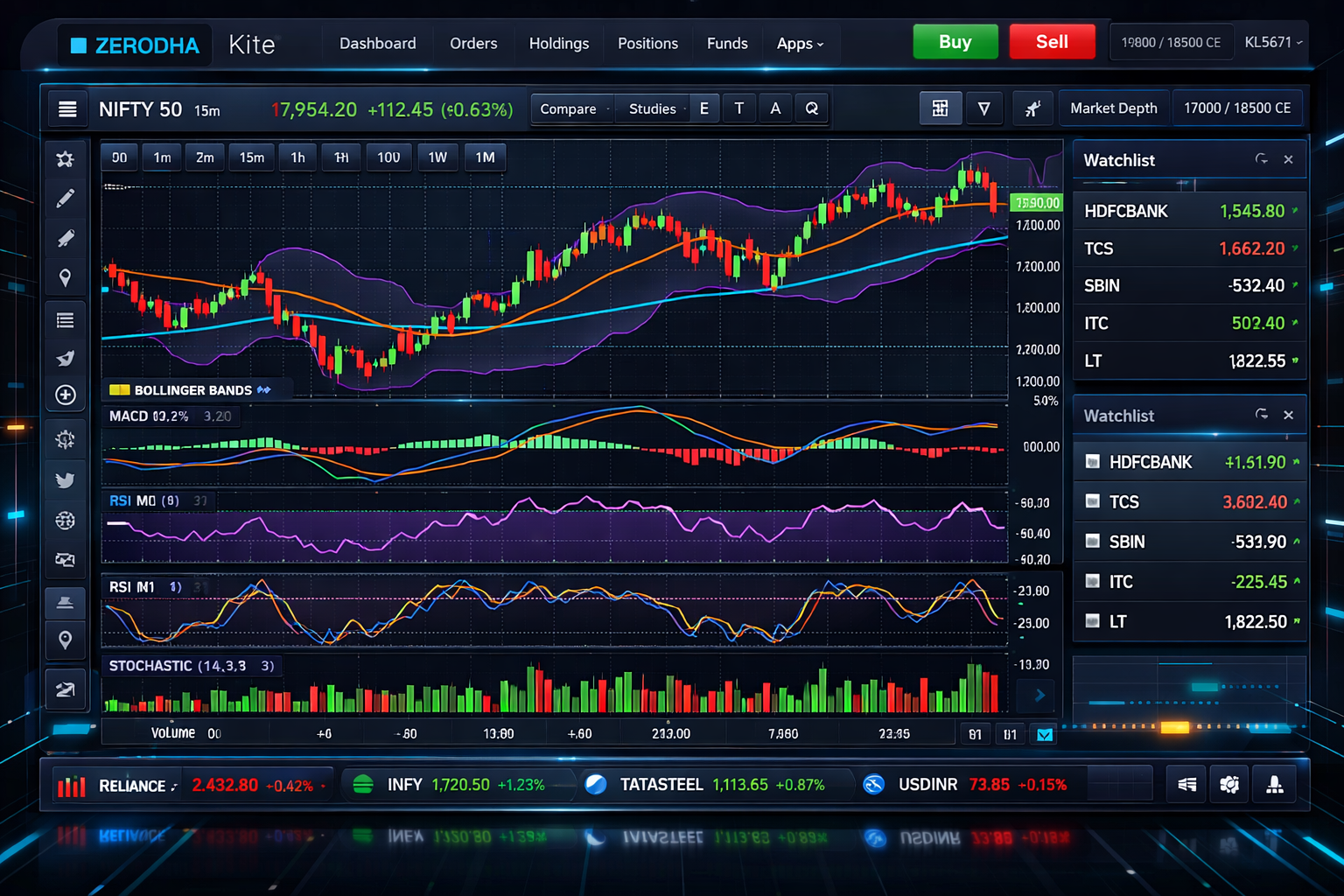Image resolution: width=1344 pixels, height=896 pixels.
Task: Select the Pencil drawing tool in sidebar
Action: click(66, 198)
